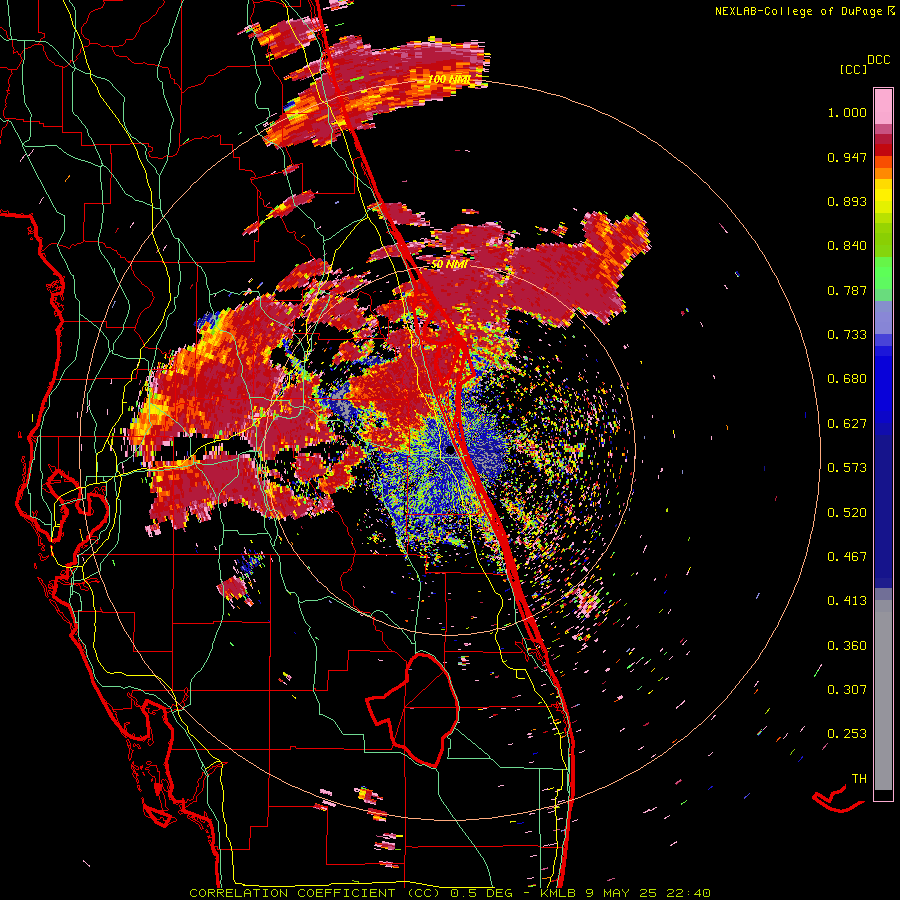Select the 0.627 scale value

847,424
